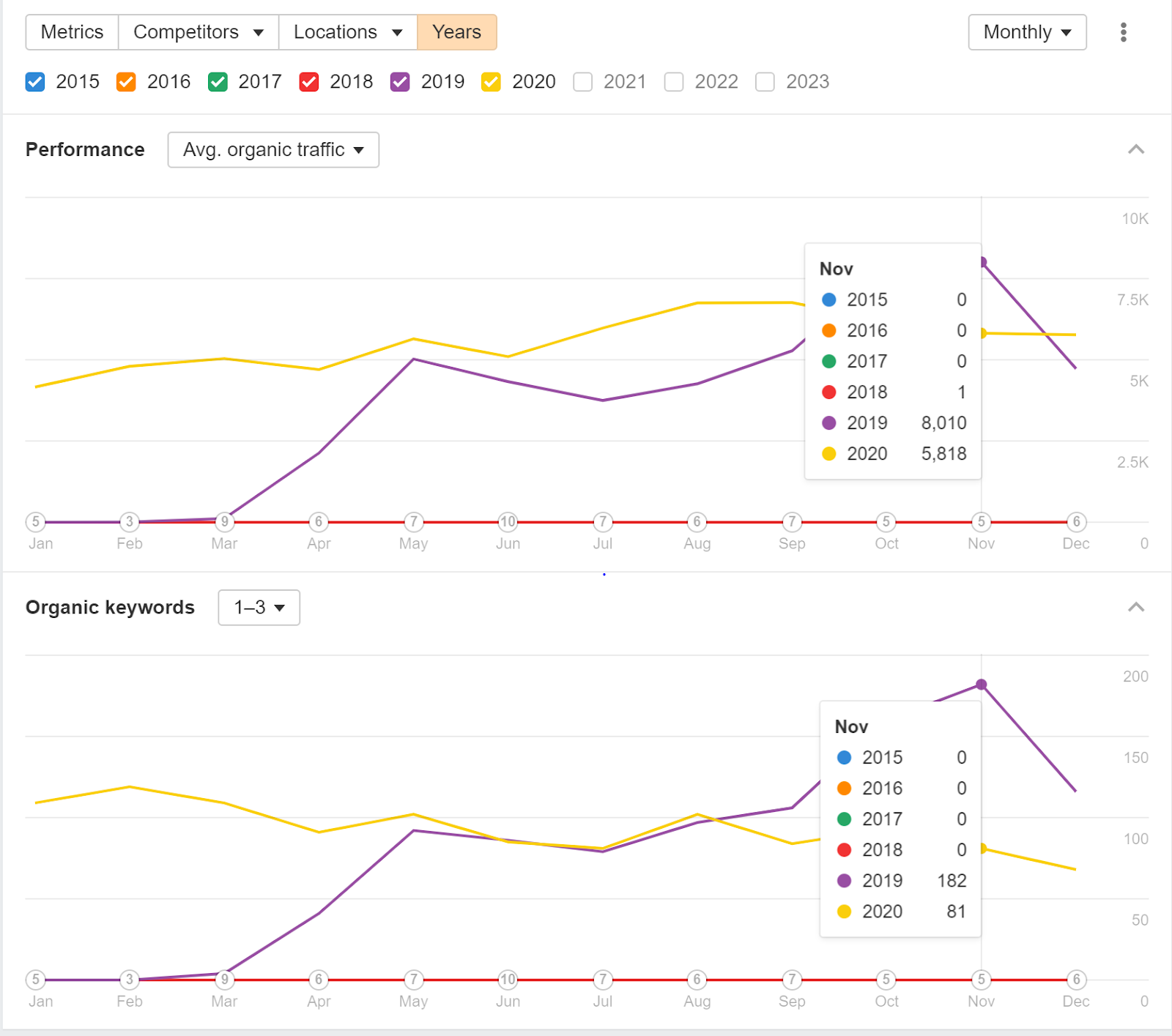The height and width of the screenshot is (1036, 1172).
Task: Click 2020 value 5,818 in Performance tooltip
Action: 943,454
